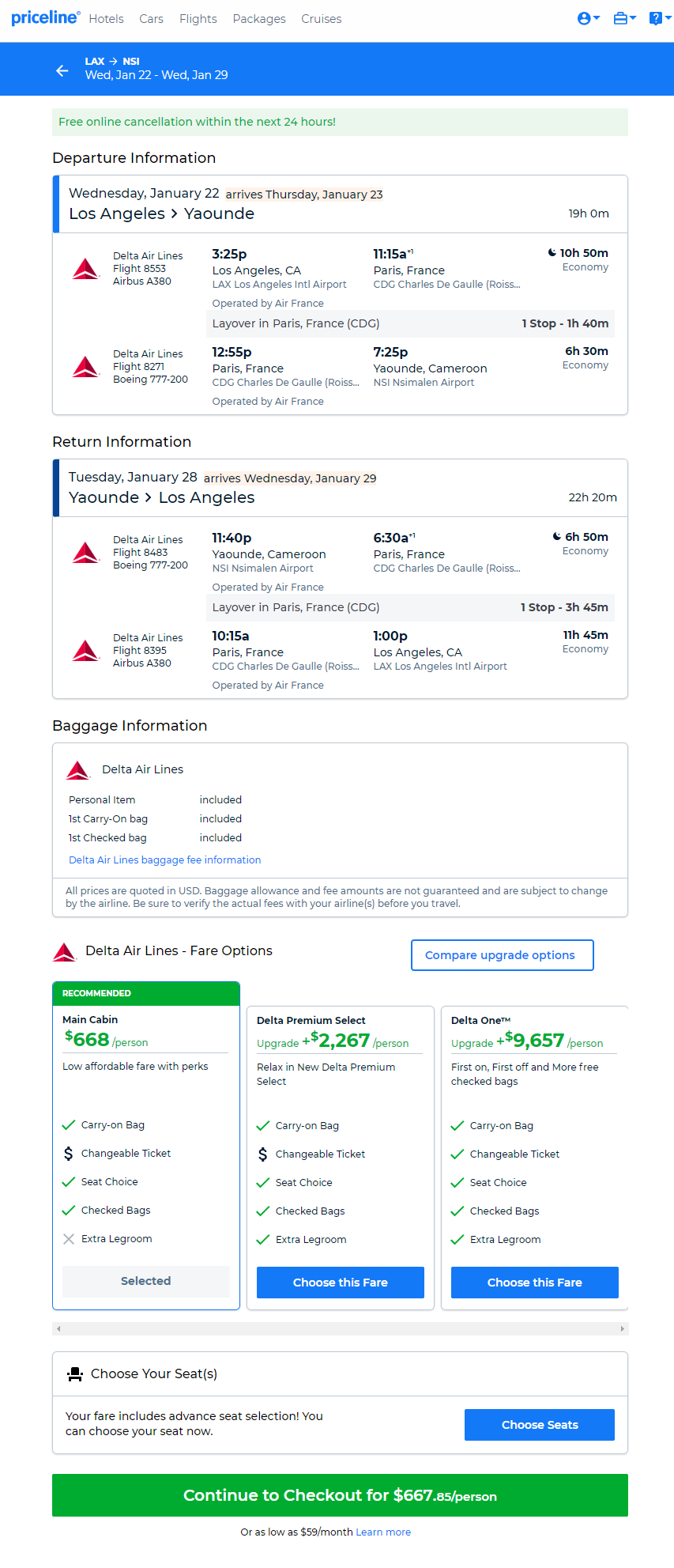Click the Delta logo next to Fare Options
Image resolution: width=674 pixels, height=1568 pixels.
(64, 952)
